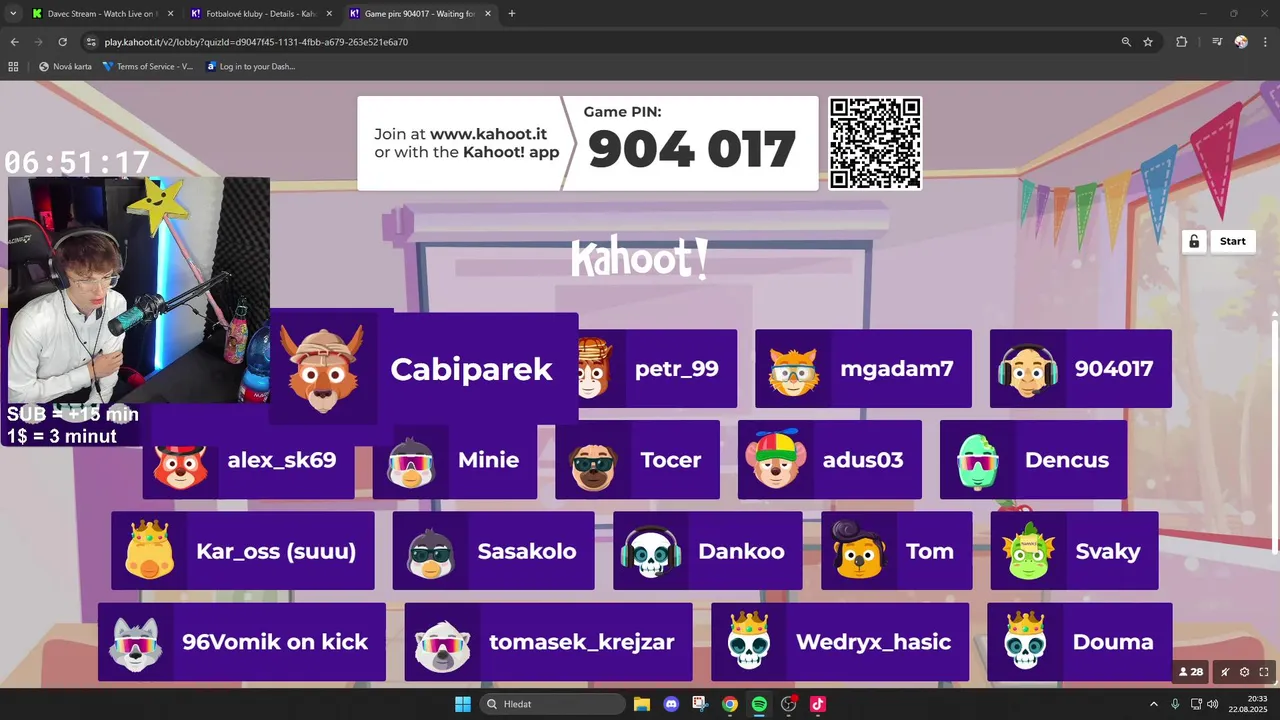Bookmark this page with star
The height and width of the screenshot is (720, 1280).
[x=1148, y=42]
